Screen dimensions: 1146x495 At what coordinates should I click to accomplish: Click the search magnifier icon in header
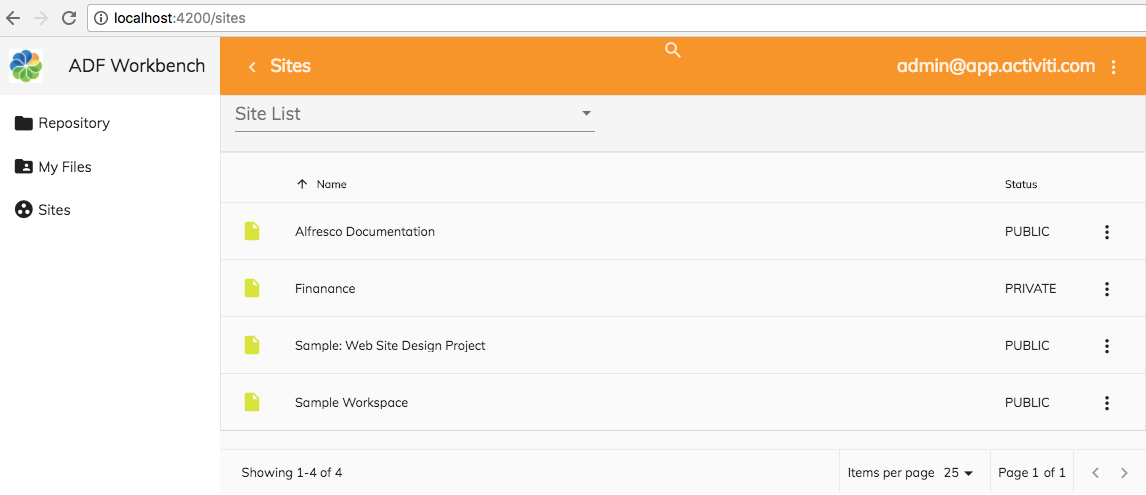[x=673, y=50]
